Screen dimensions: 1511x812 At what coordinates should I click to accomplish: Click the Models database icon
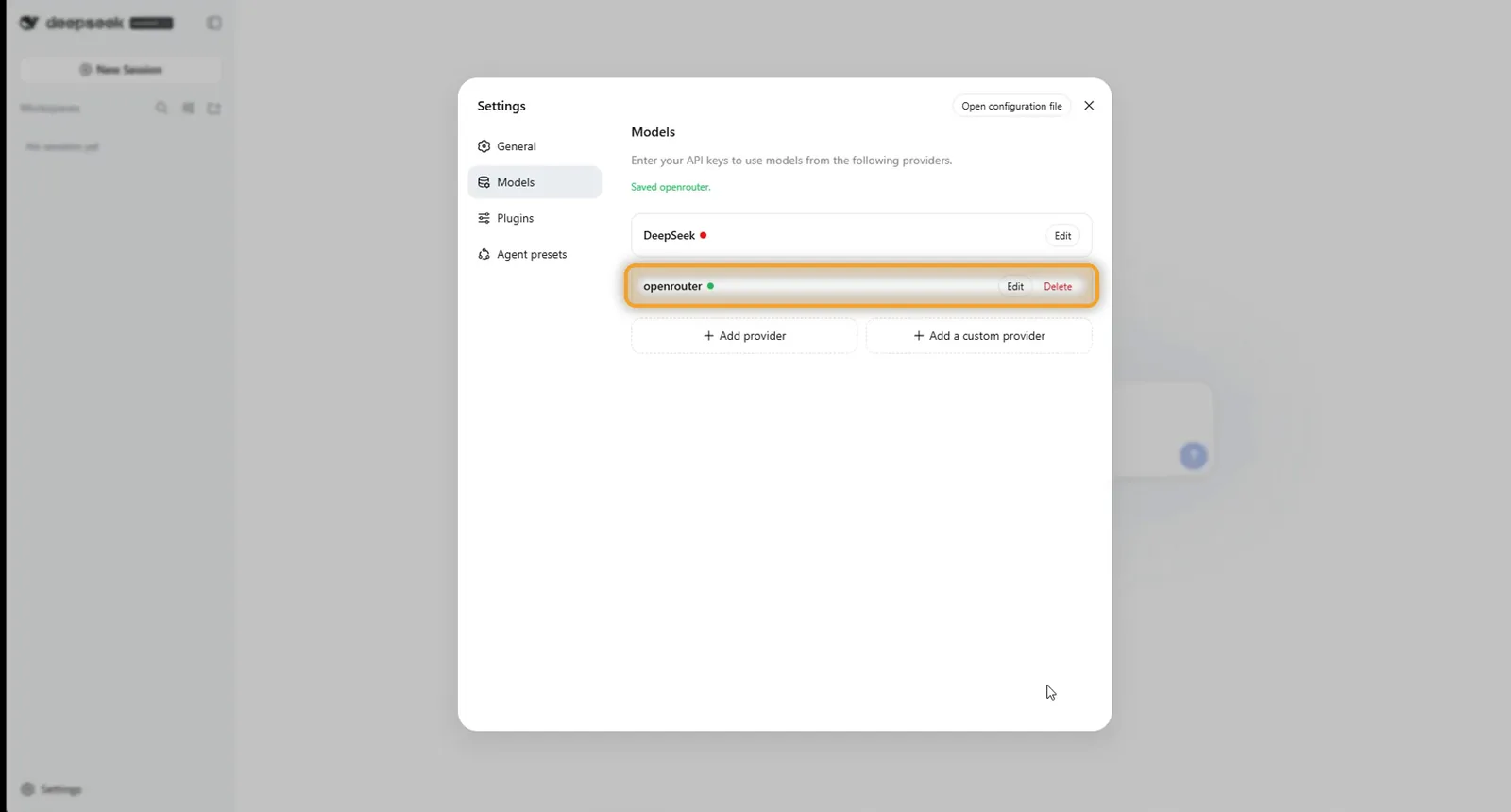tap(484, 182)
